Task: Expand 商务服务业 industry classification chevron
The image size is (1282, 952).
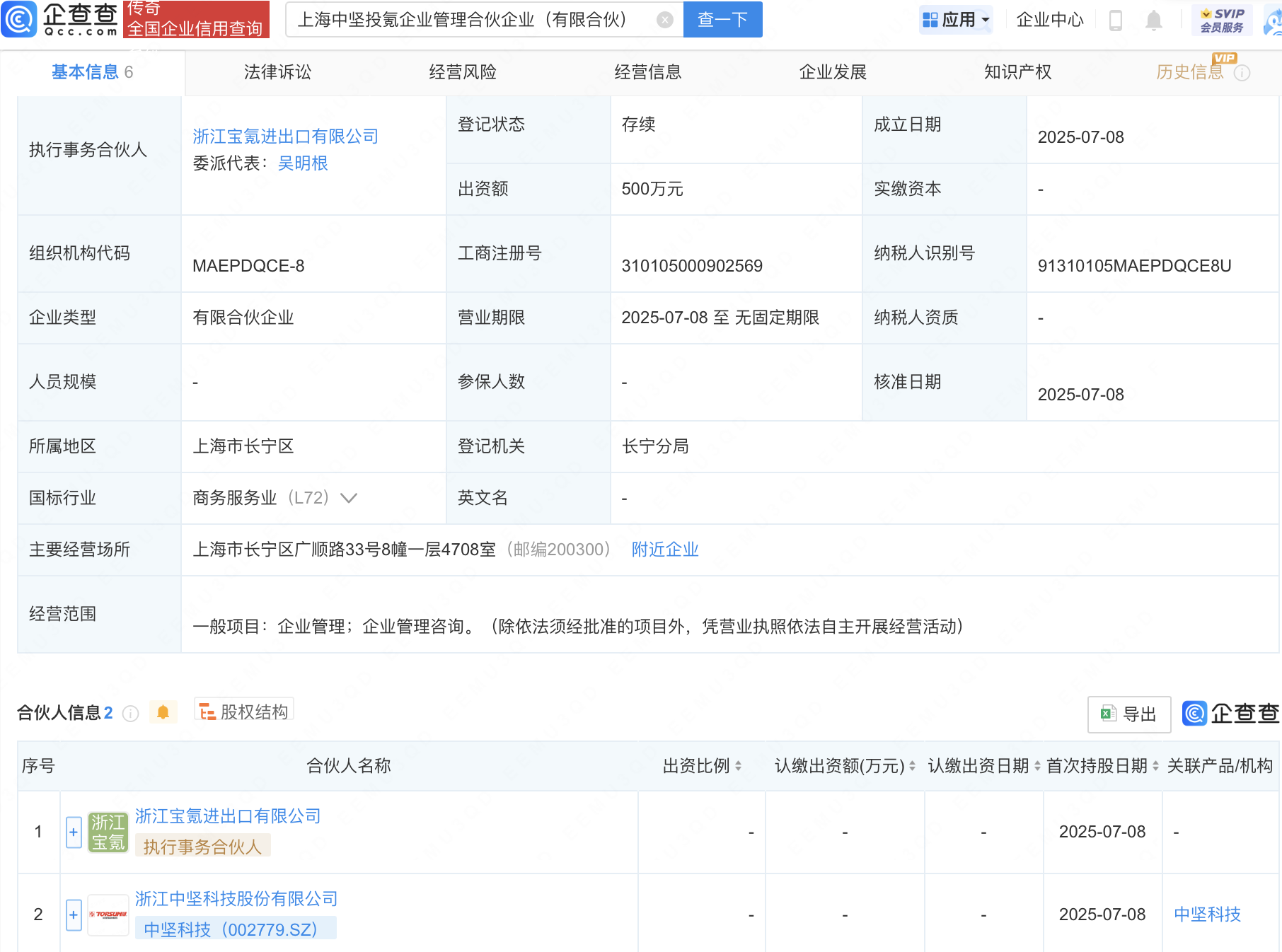Action: 349,498
